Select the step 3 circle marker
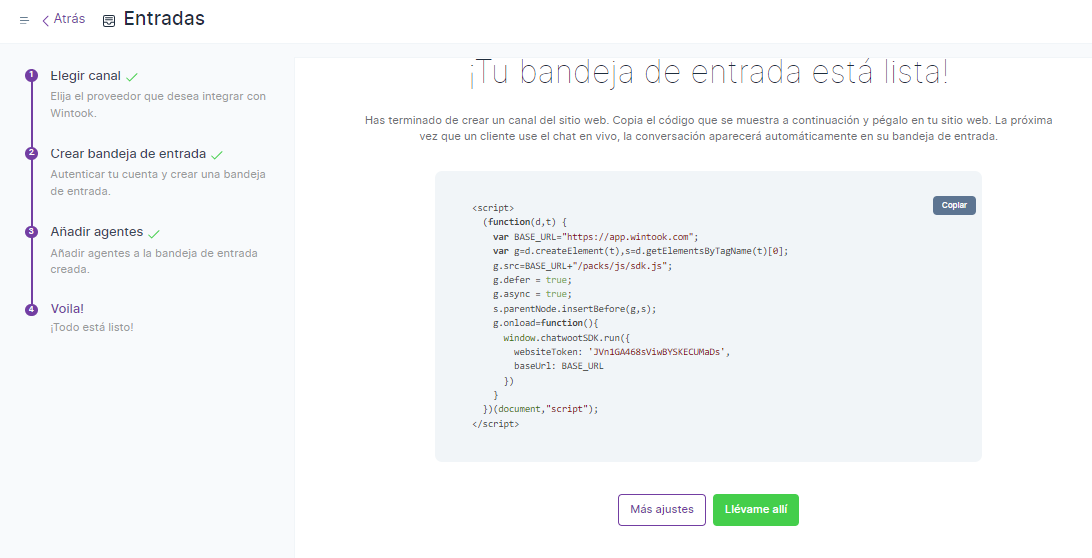The width and height of the screenshot is (1092, 558). [x=31, y=231]
